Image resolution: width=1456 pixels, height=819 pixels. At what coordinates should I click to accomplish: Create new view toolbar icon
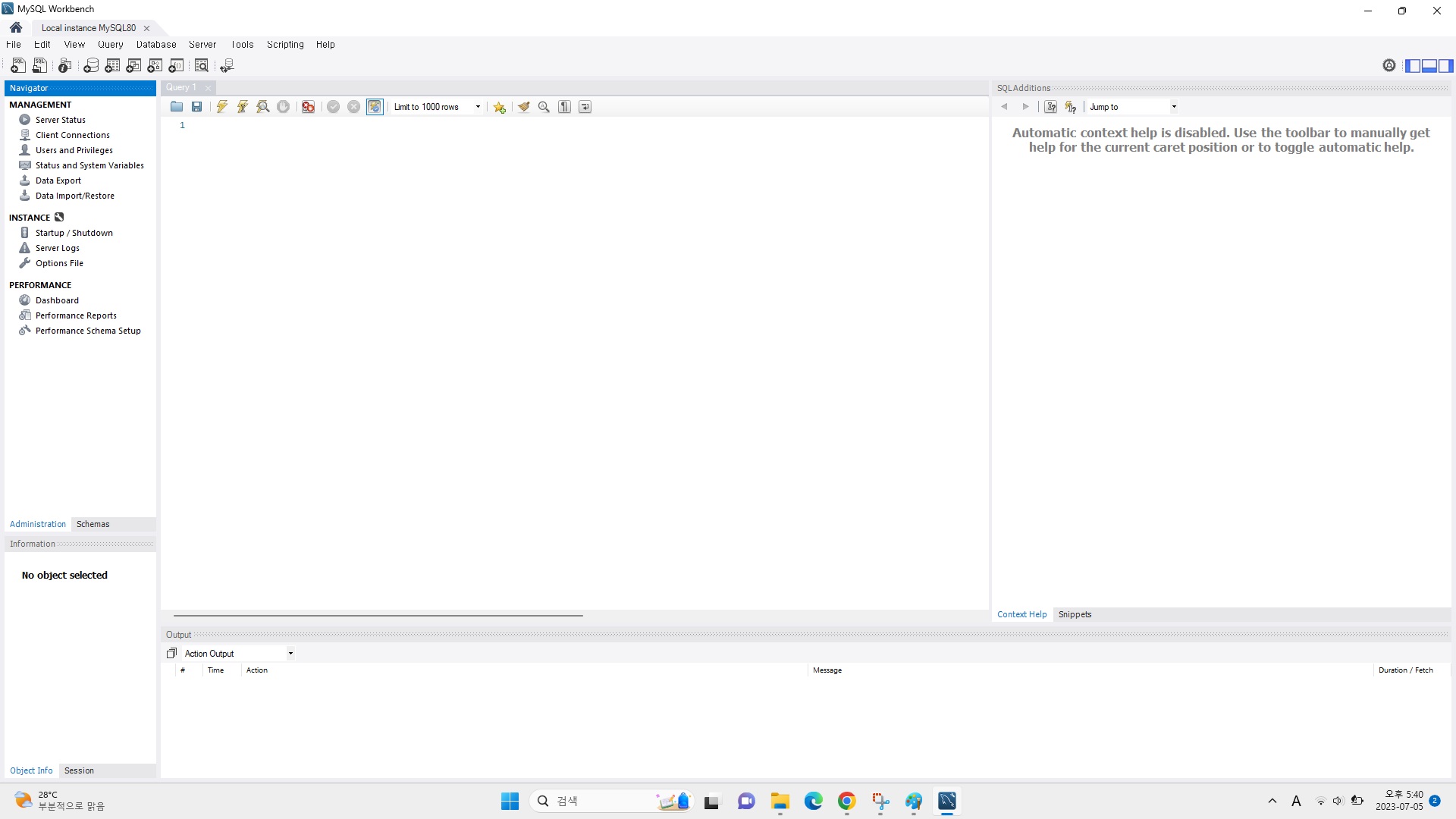point(133,66)
